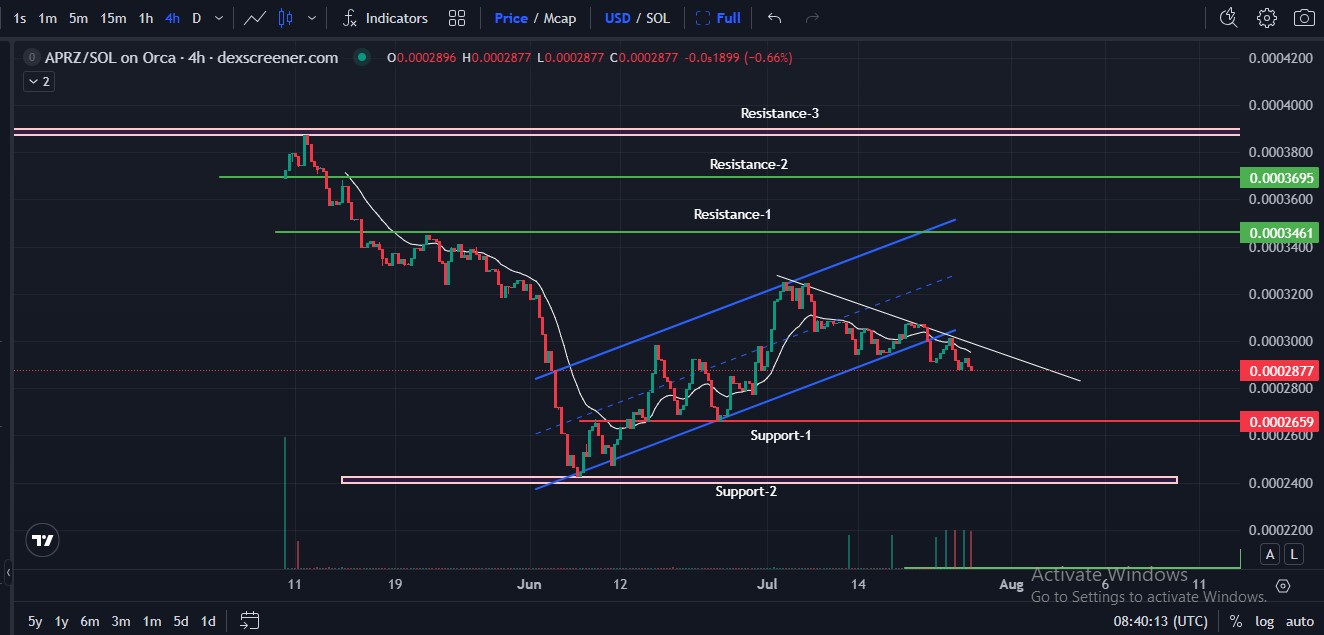Click the Aug date on time axis
1324x635 pixels.
(x=1011, y=585)
